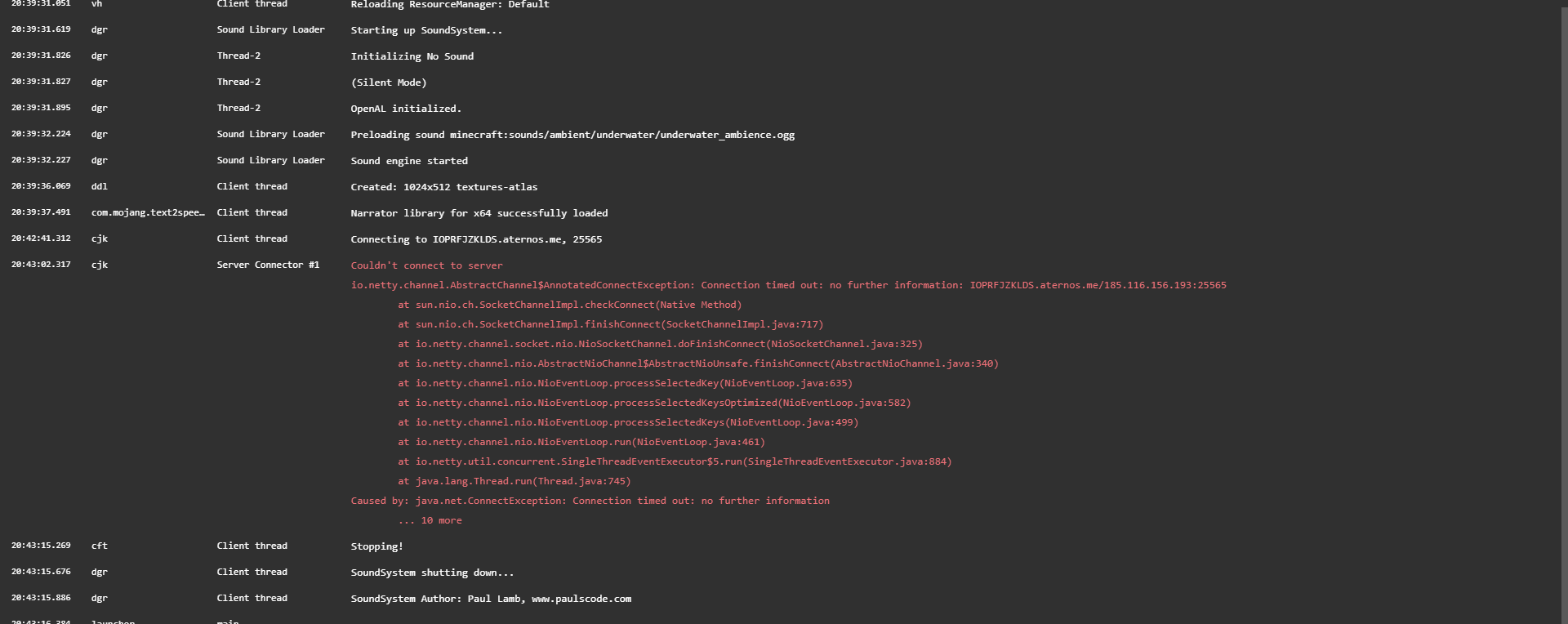The image size is (1568, 624).
Task: Click the "Starting up SoundSystem..." log entry
Action: pyautogui.click(x=426, y=30)
